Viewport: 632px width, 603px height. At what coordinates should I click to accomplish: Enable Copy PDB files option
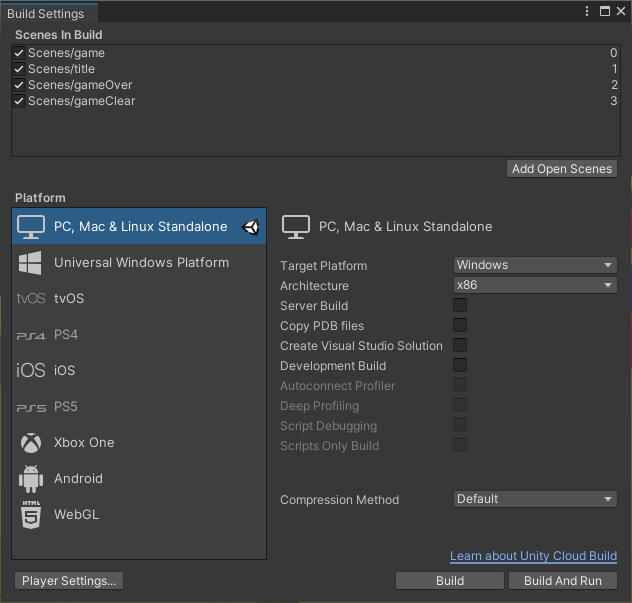pyautogui.click(x=460, y=326)
